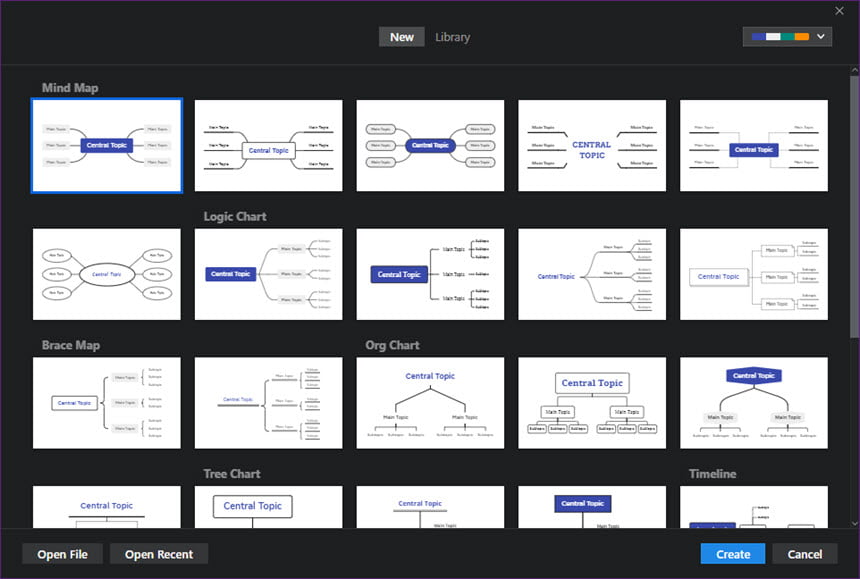Select the Org Chart with blue hexagon central topic
Screen dimensions: 860x579
(x=754, y=403)
